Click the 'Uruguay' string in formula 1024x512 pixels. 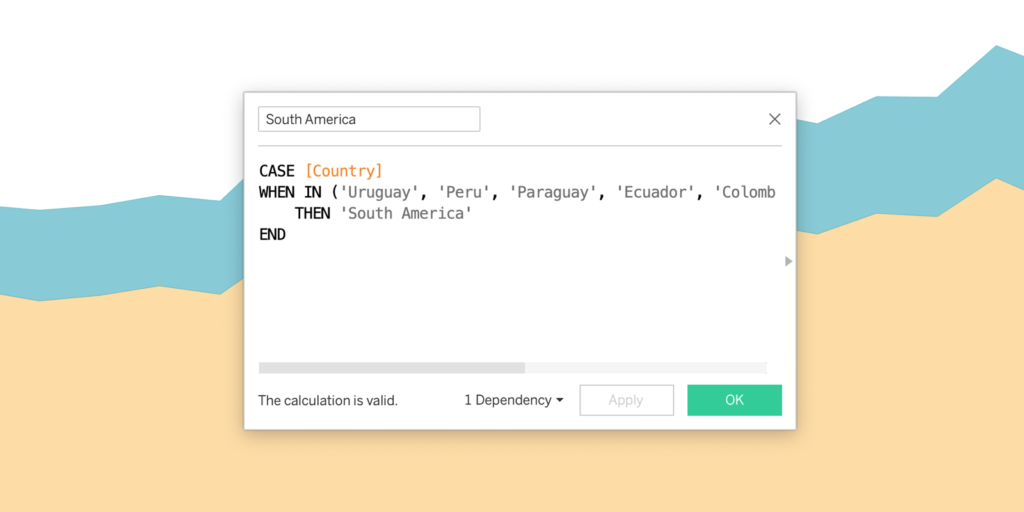pos(379,193)
